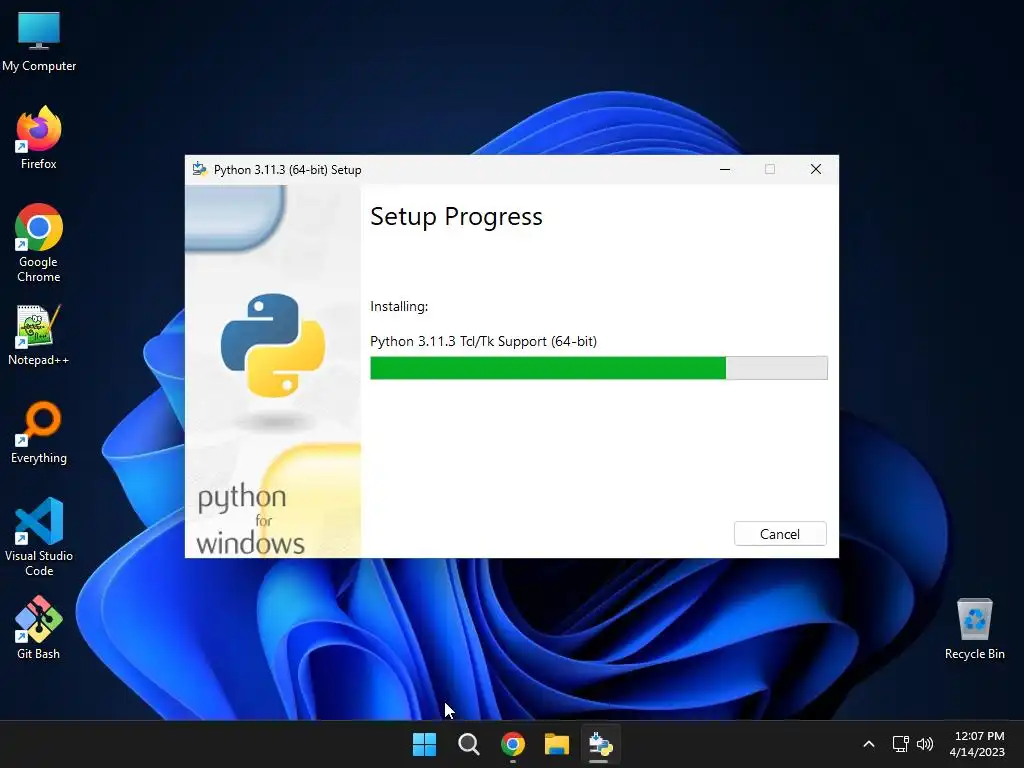Select the Everything search desktop shortcut
Viewport: 1024px width, 768px height.
(39, 432)
